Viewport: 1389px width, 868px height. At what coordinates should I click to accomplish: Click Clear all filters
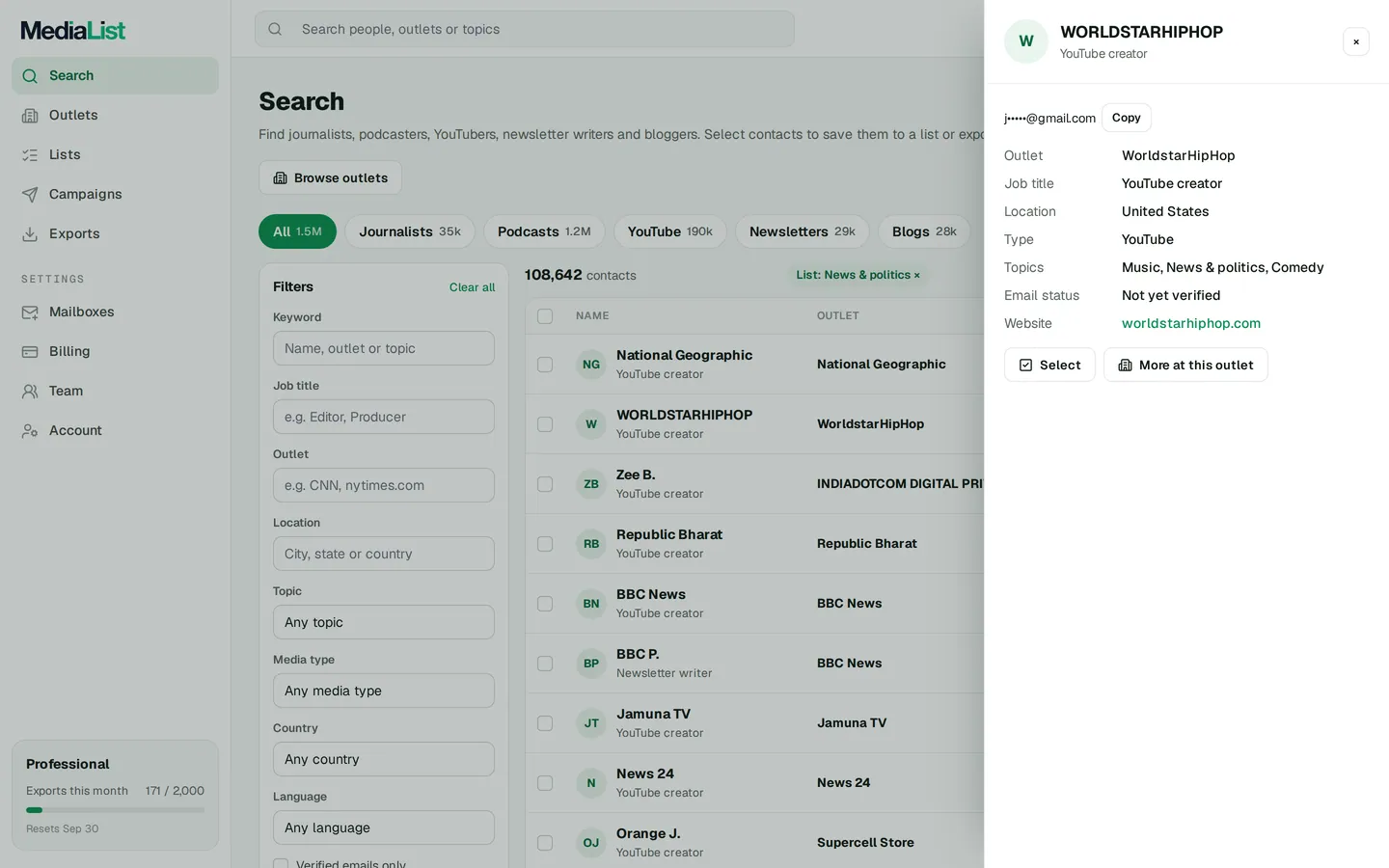pyautogui.click(x=472, y=287)
